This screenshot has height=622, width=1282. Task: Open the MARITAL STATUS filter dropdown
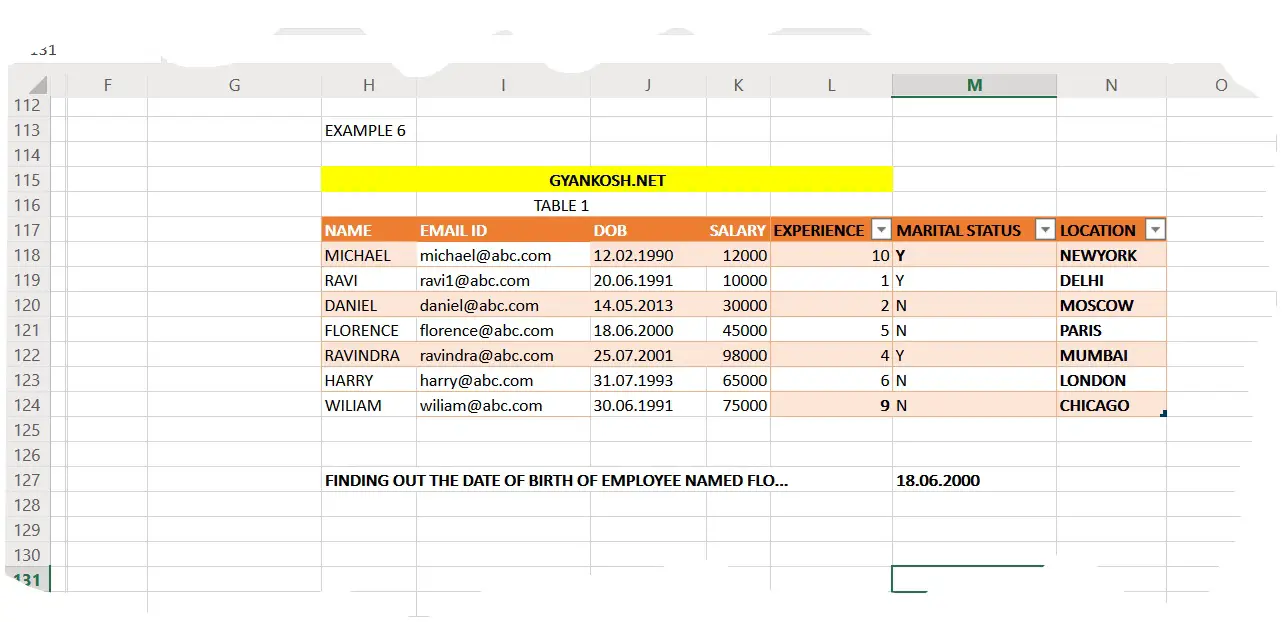[x=1045, y=230]
